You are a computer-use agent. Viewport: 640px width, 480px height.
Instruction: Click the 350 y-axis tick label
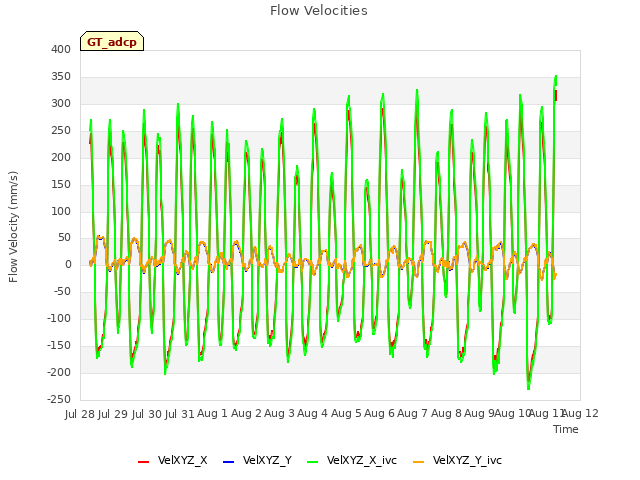61,76
